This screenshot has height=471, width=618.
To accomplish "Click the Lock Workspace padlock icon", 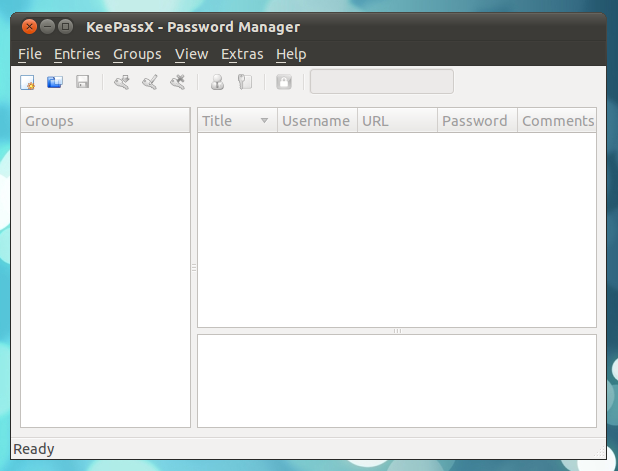I will click(x=284, y=82).
